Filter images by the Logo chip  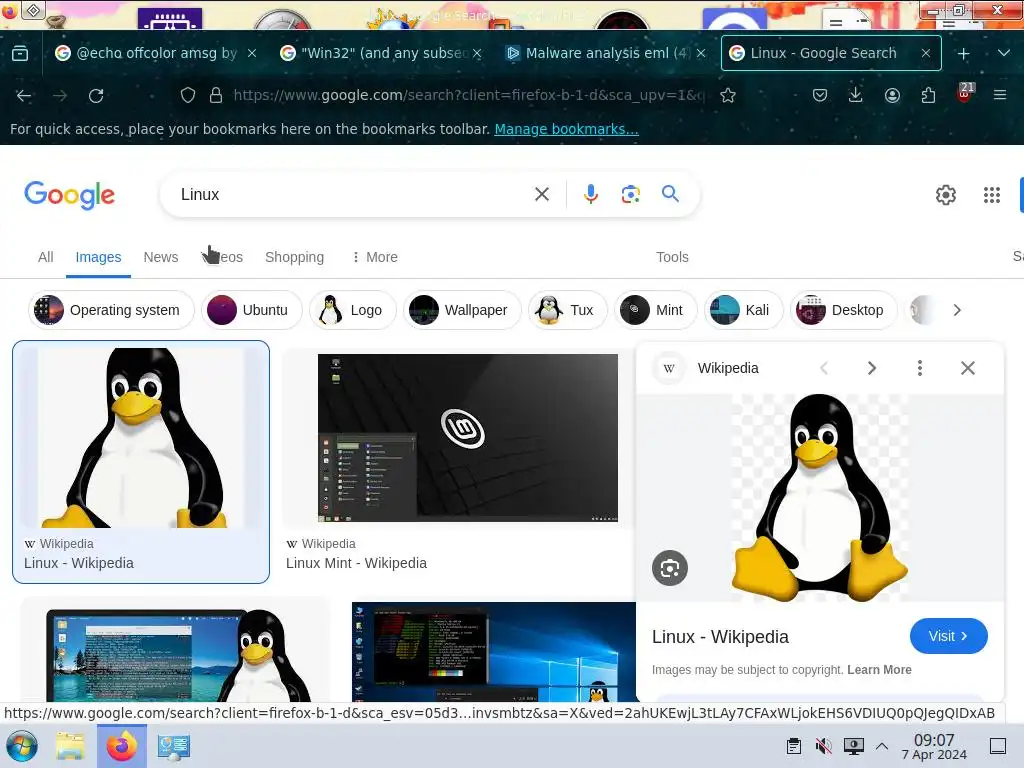tap(353, 310)
